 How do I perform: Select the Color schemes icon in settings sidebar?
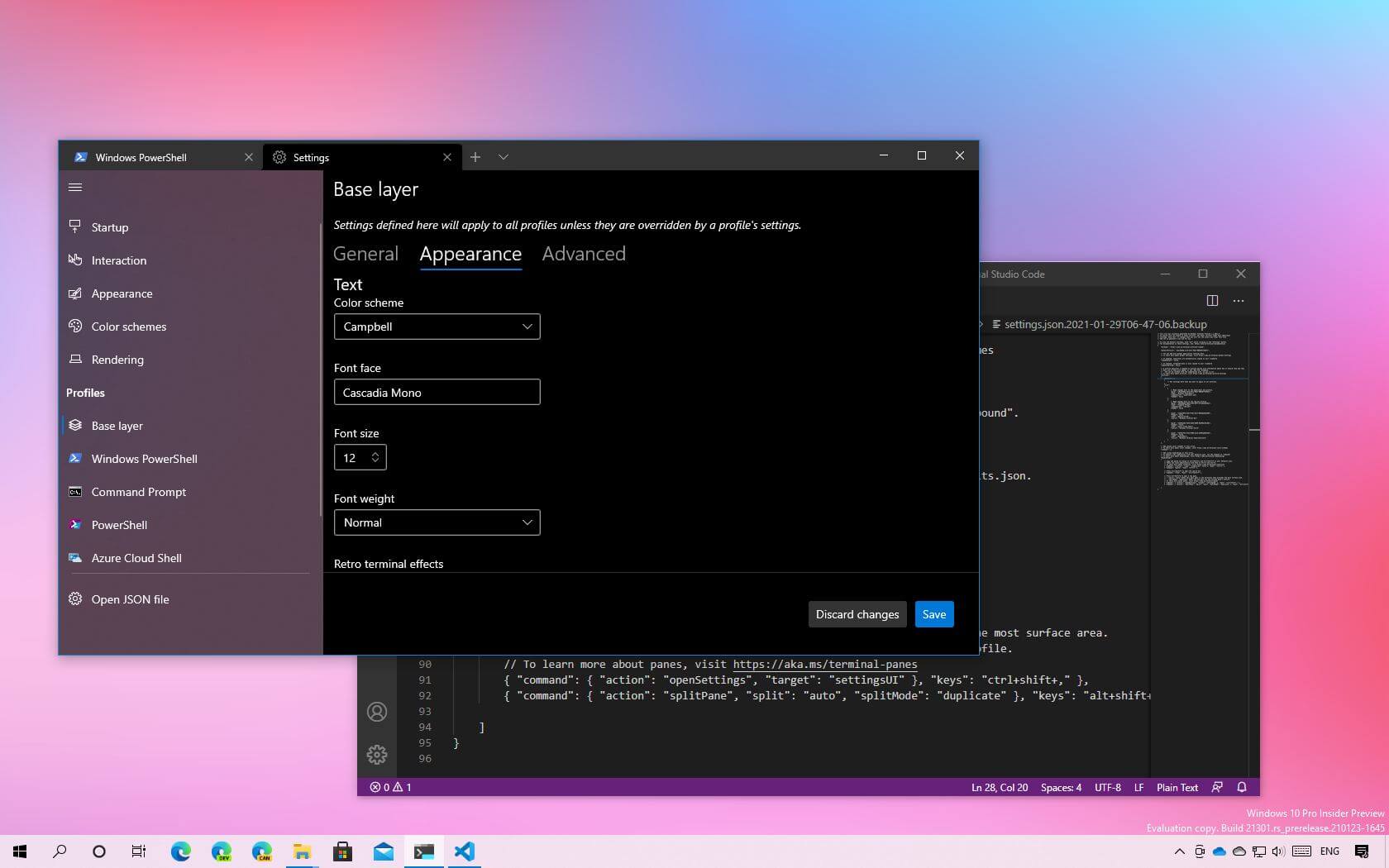click(x=75, y=327)
